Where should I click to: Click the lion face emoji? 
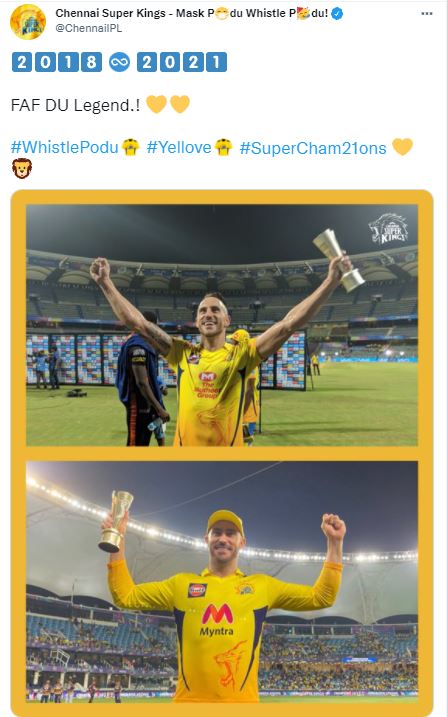click(21, 168)
